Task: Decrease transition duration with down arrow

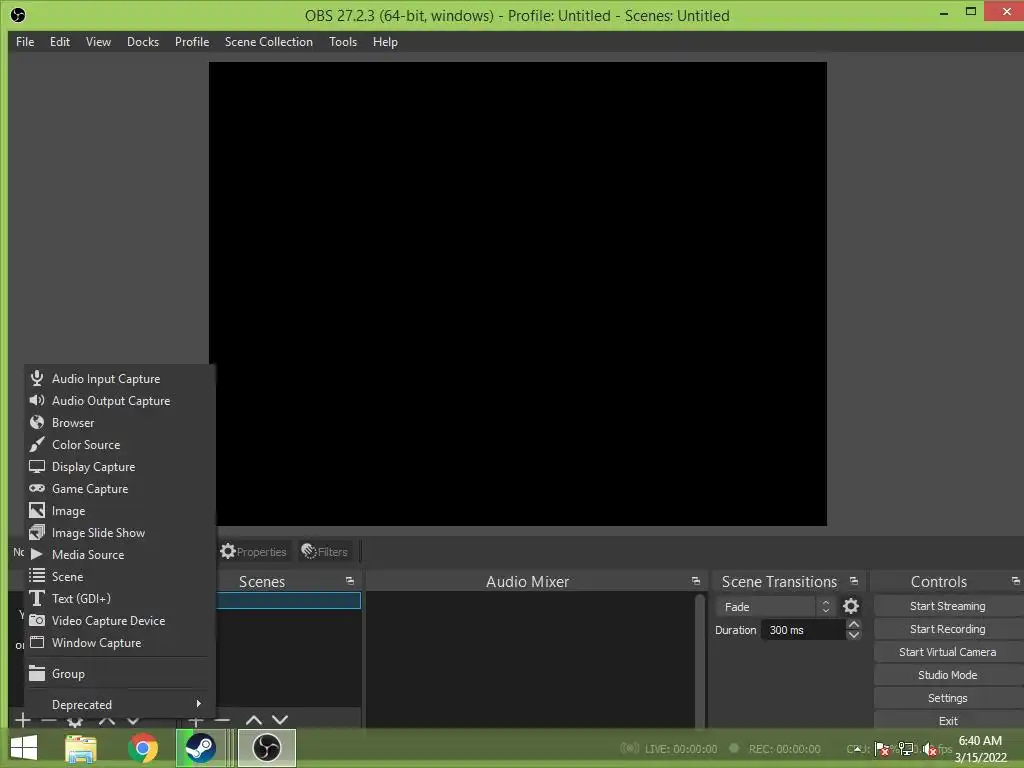Action: tap(854, 635)
